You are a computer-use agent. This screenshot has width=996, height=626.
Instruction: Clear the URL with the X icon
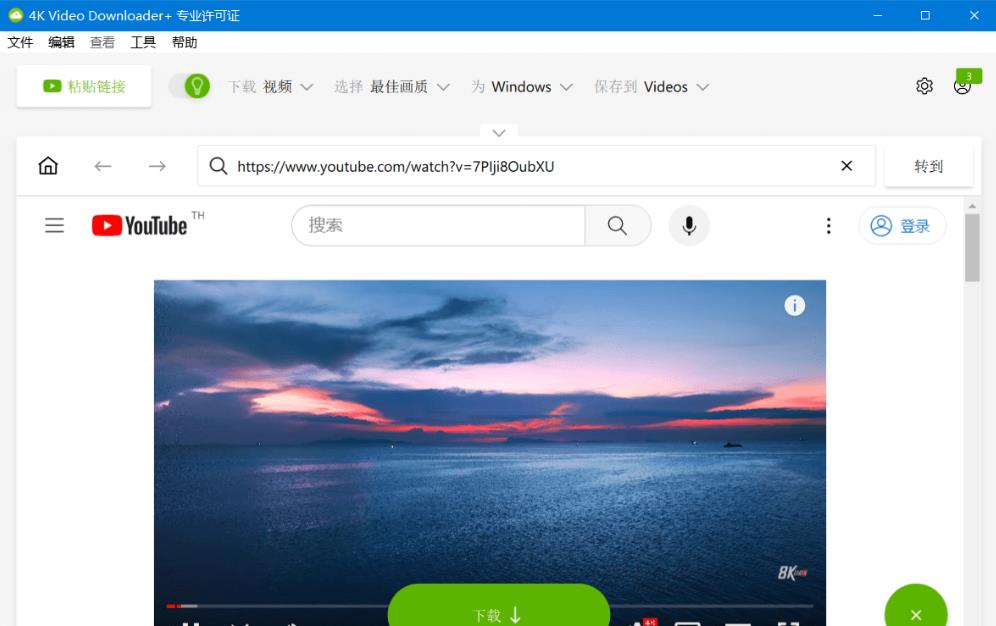coord(846,166)
